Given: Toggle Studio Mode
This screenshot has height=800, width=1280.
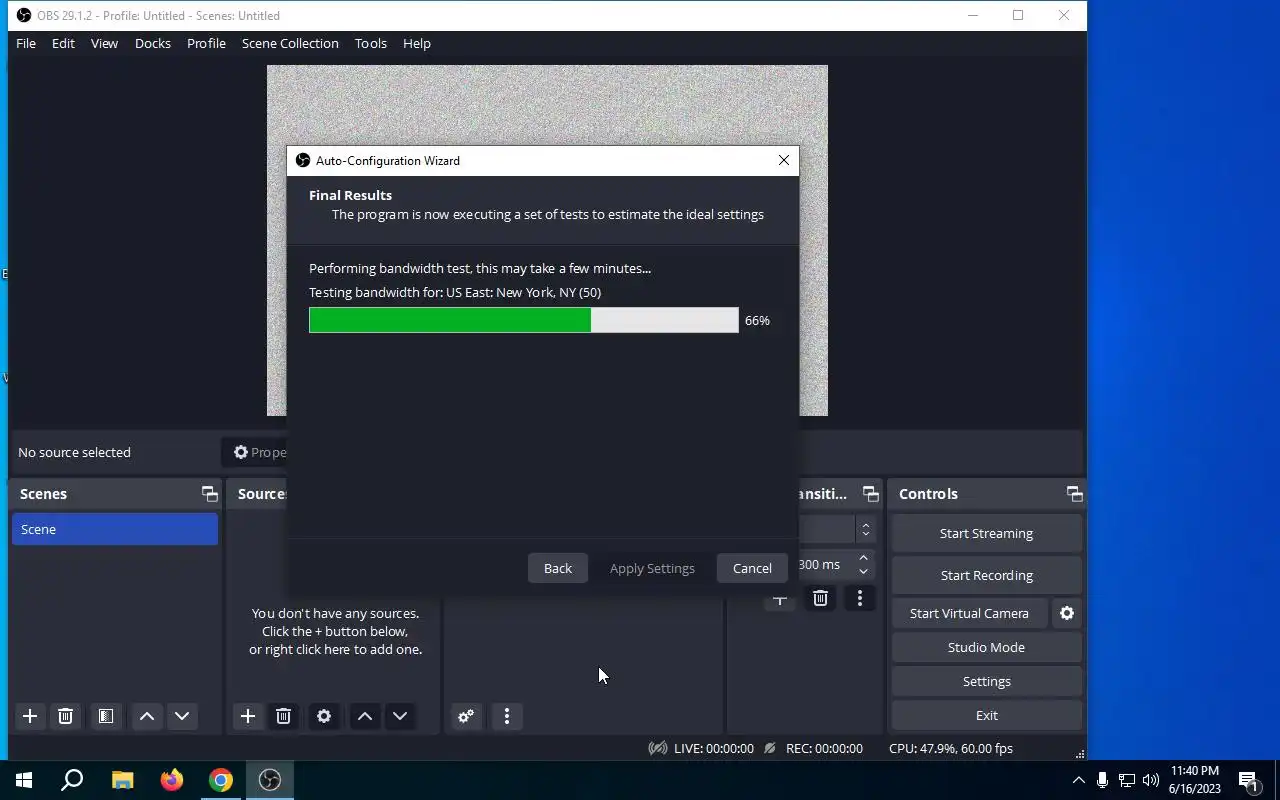Looking at the screenshot, I should point(986,647).
